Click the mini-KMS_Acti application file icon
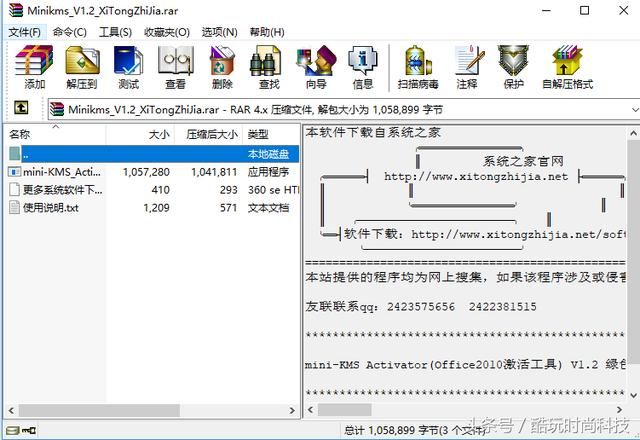 [15, 172]
